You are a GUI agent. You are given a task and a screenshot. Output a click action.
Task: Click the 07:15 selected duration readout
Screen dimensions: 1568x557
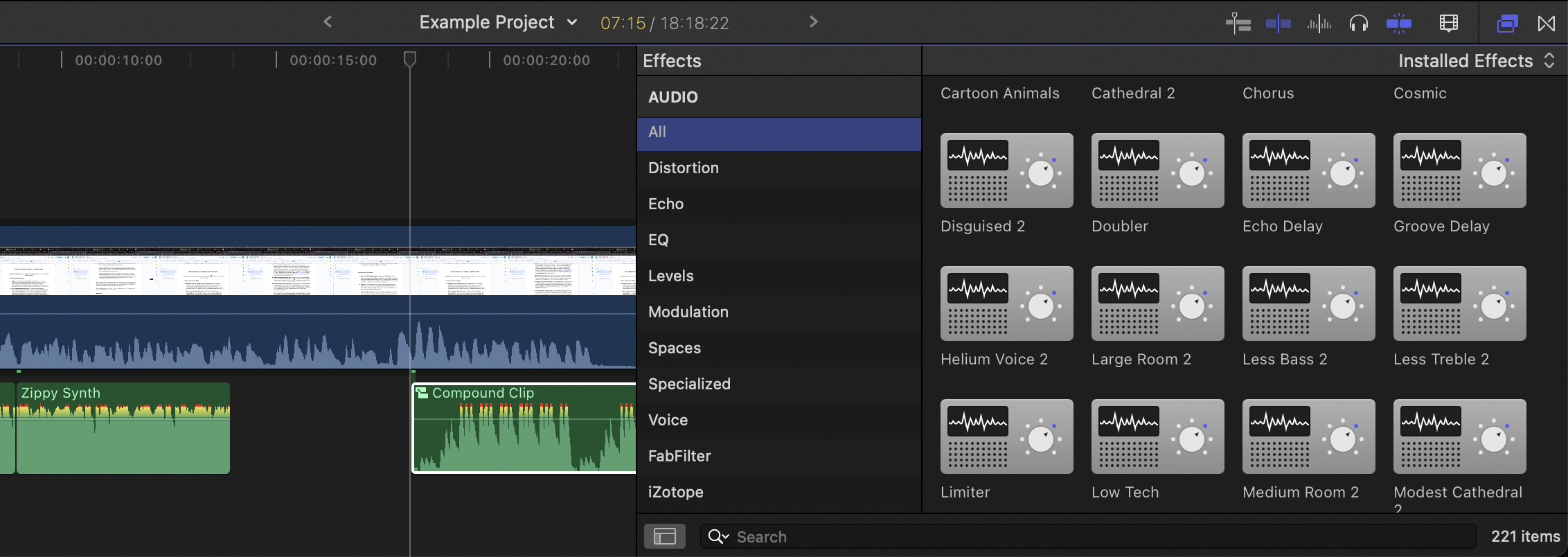click(x=623, y=24)
